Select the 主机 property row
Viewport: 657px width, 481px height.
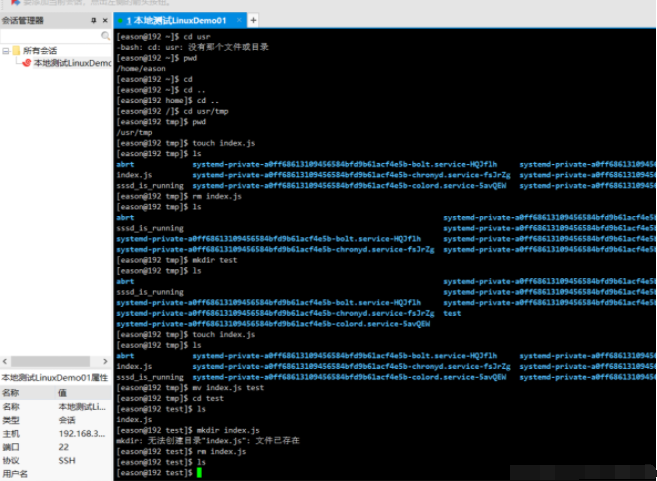point(56,433)
